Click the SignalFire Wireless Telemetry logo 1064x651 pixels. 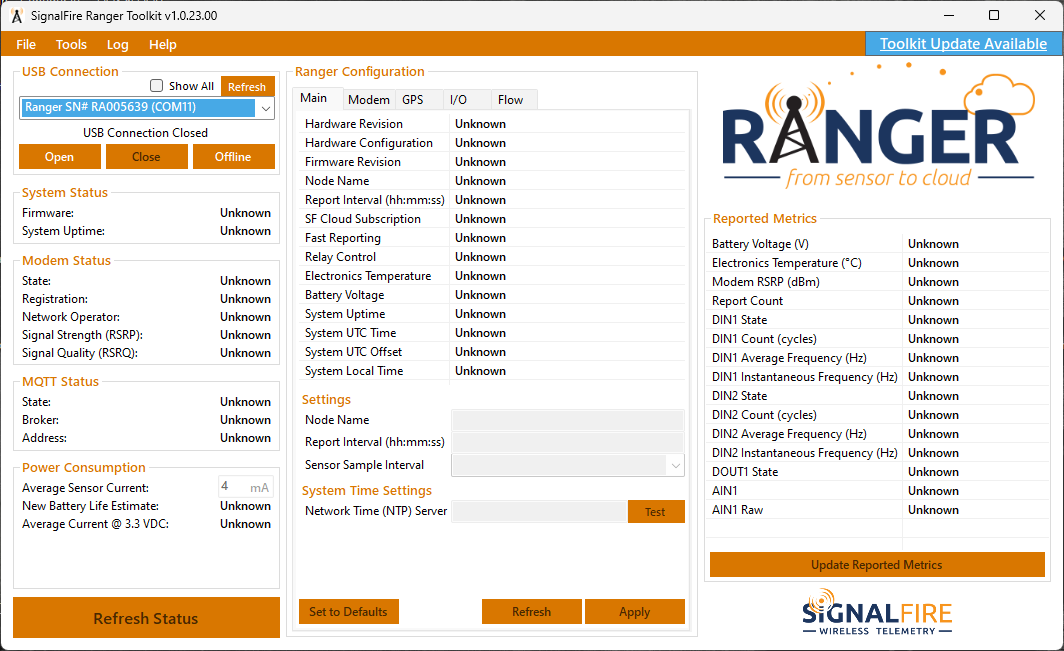tap(877, 611)
